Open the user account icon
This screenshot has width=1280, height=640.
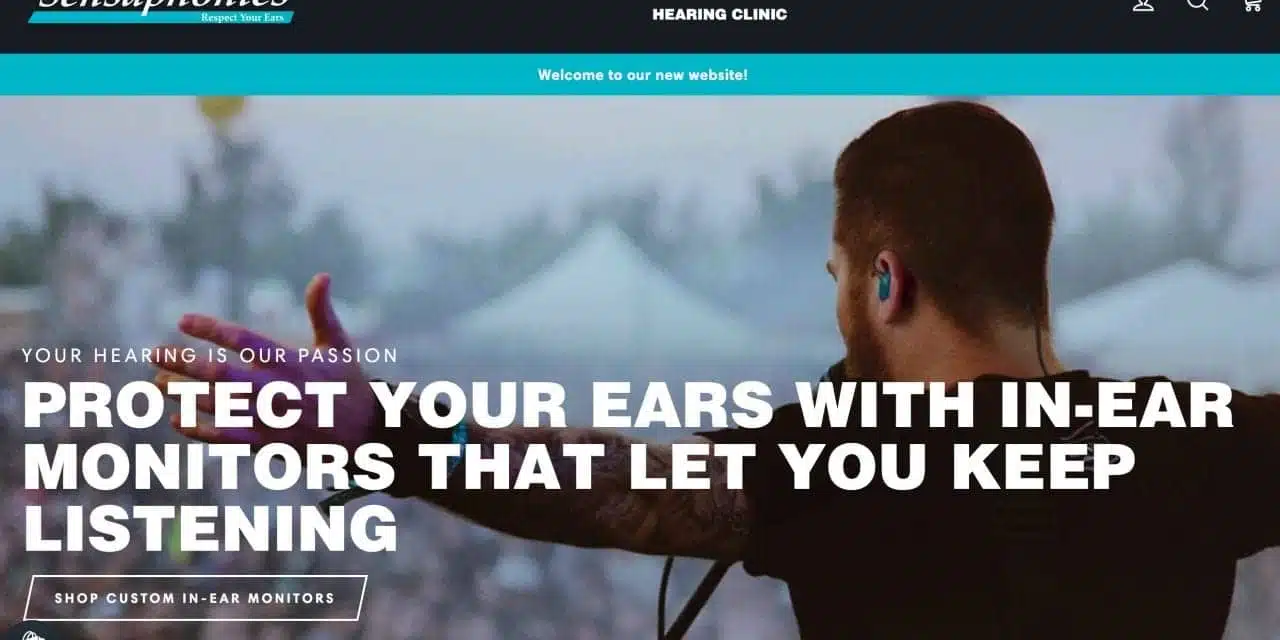tap(1143, 4)
